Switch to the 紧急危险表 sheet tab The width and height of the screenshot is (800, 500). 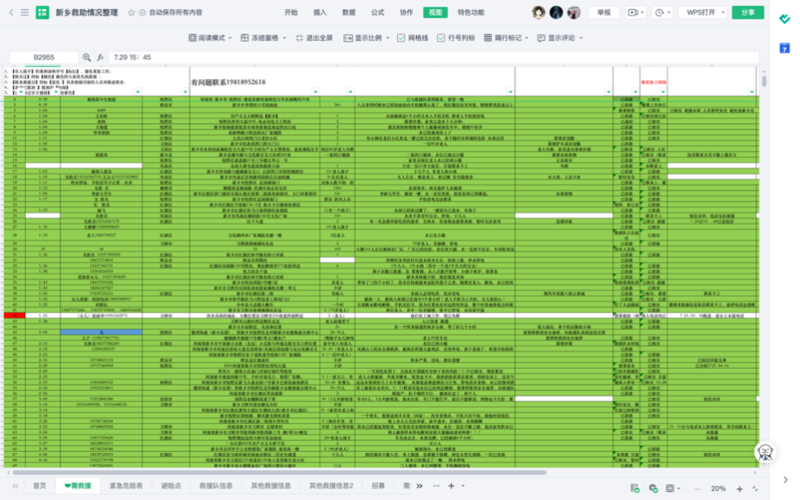(x=126, y=486)
